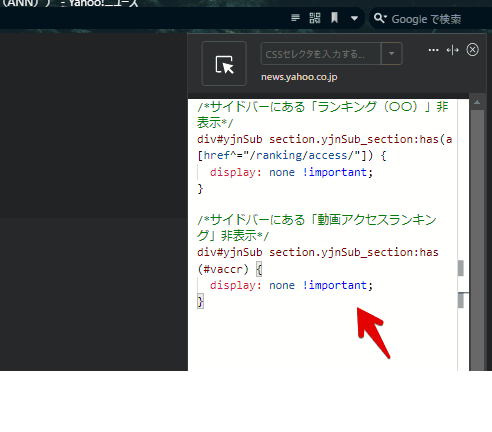
Task: Click the reader view icon in address bar
Action: [x=295, y=18]
